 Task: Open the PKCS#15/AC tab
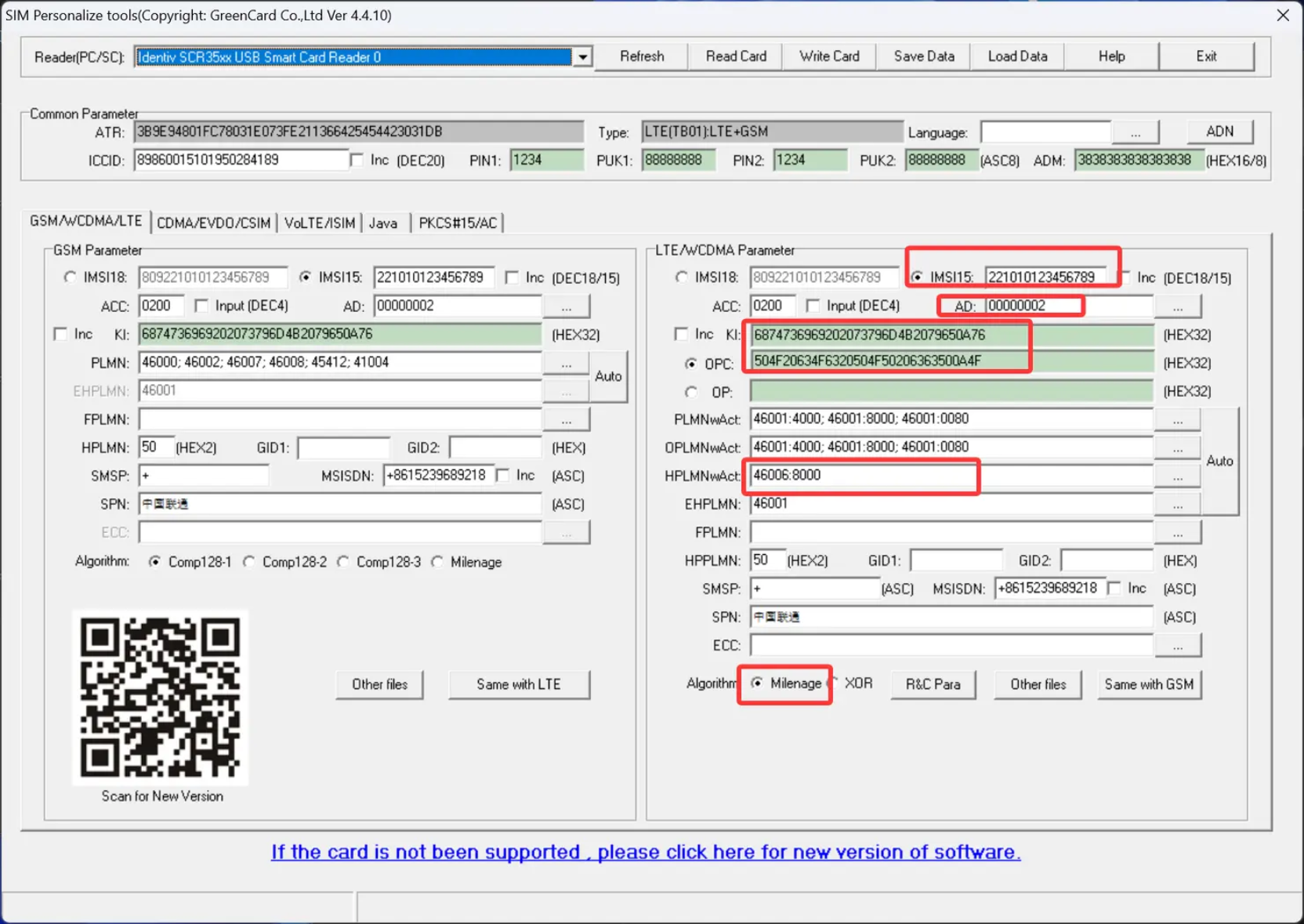coord(458,223)
